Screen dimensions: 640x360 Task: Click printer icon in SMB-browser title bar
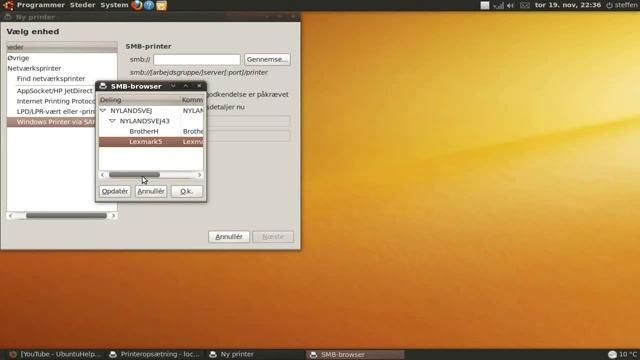pos(103,86)
